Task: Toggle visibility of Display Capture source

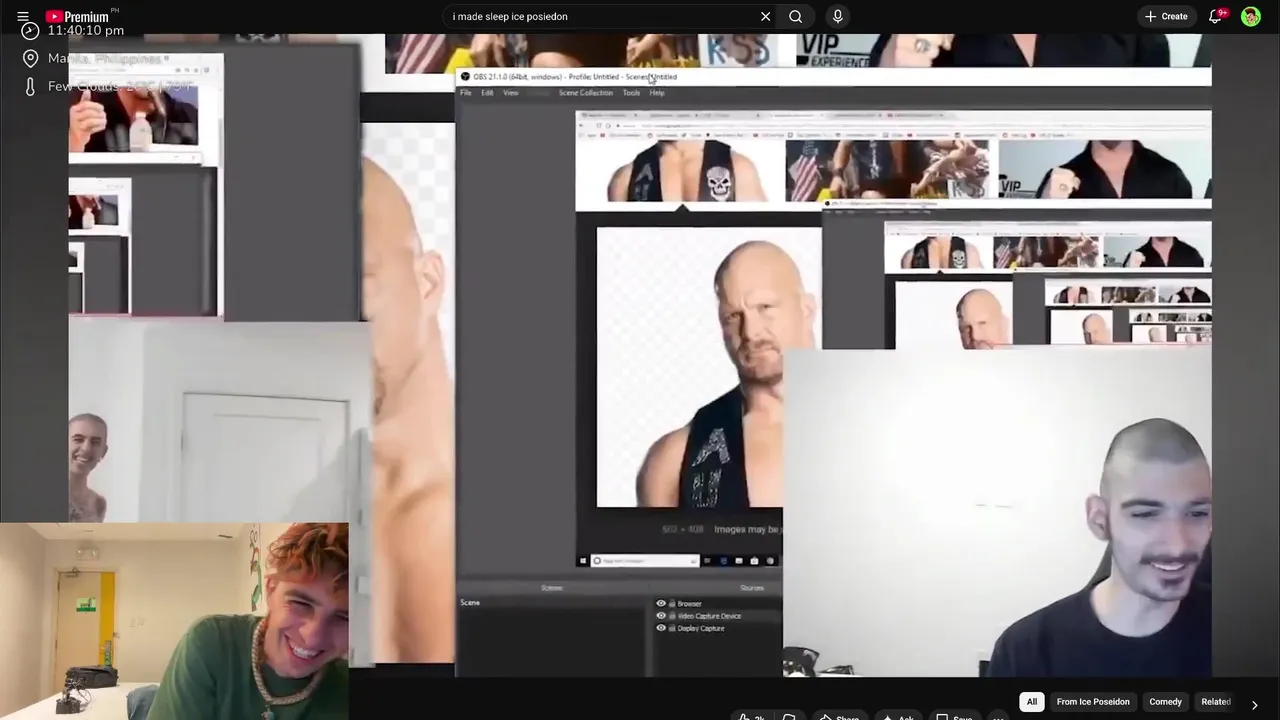Action: point(661,628)
